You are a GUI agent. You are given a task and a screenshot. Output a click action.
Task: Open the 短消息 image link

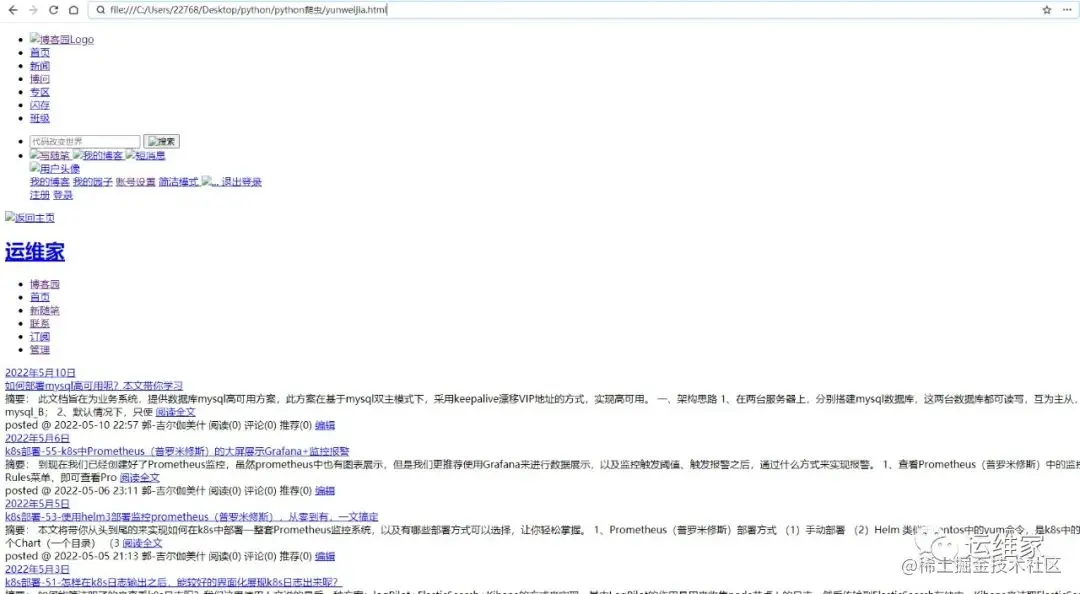point(145,156)
